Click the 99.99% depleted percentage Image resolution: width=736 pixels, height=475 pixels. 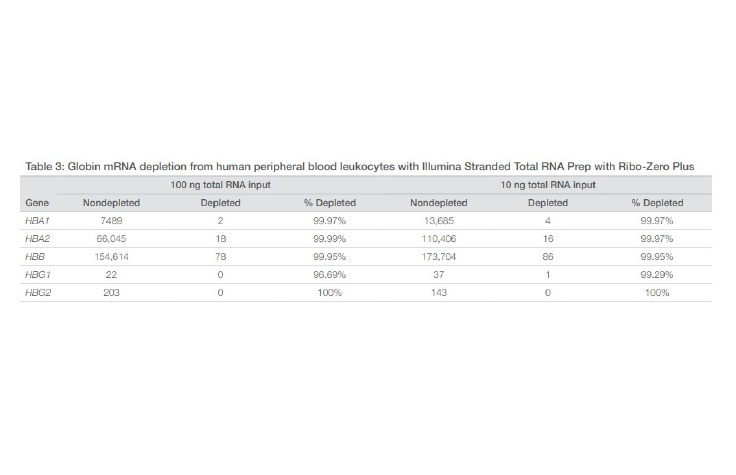pyautogui.click(x=329, y=238)
